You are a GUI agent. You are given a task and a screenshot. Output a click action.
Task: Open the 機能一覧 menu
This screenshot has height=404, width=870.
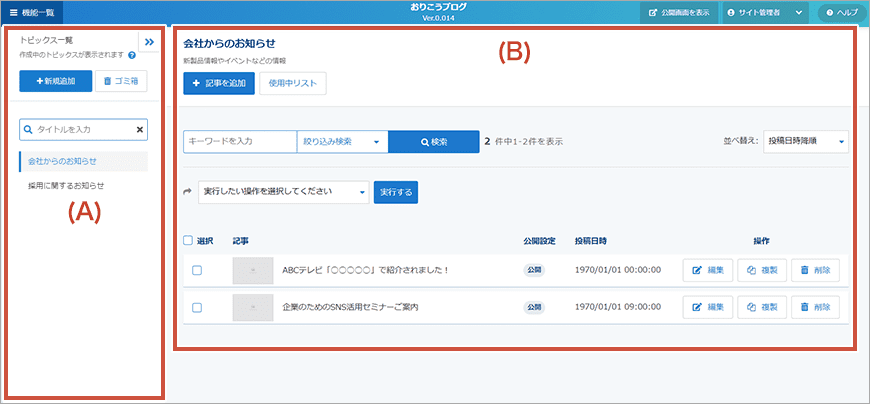tap(32, 12)
